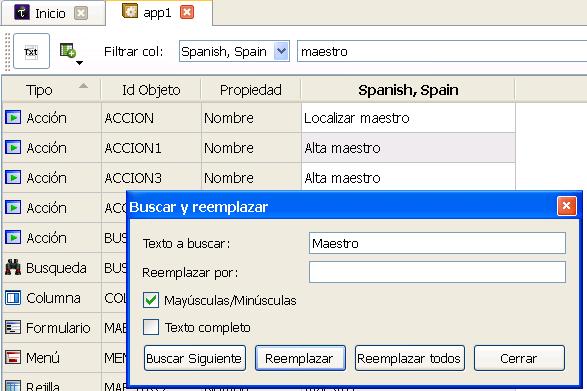This screenshot has width=587, height=391.
Task: Click the Nombre cell in the ACCION row
Action: (x=251, y=118)
